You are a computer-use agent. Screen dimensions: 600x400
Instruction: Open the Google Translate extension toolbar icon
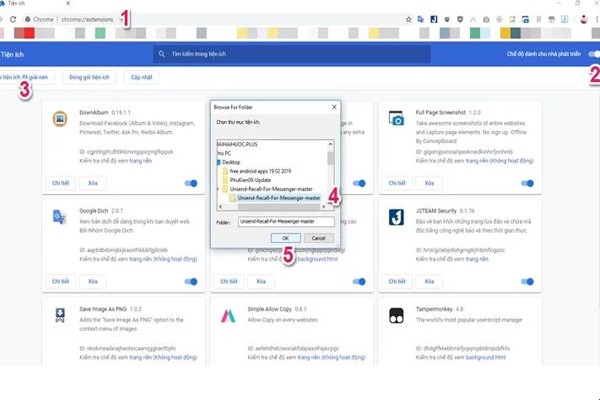(421, 19)
